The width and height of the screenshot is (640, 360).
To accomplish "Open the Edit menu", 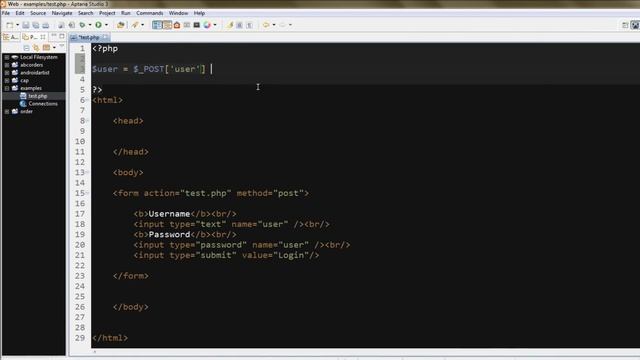I will (x=20, y=13).
